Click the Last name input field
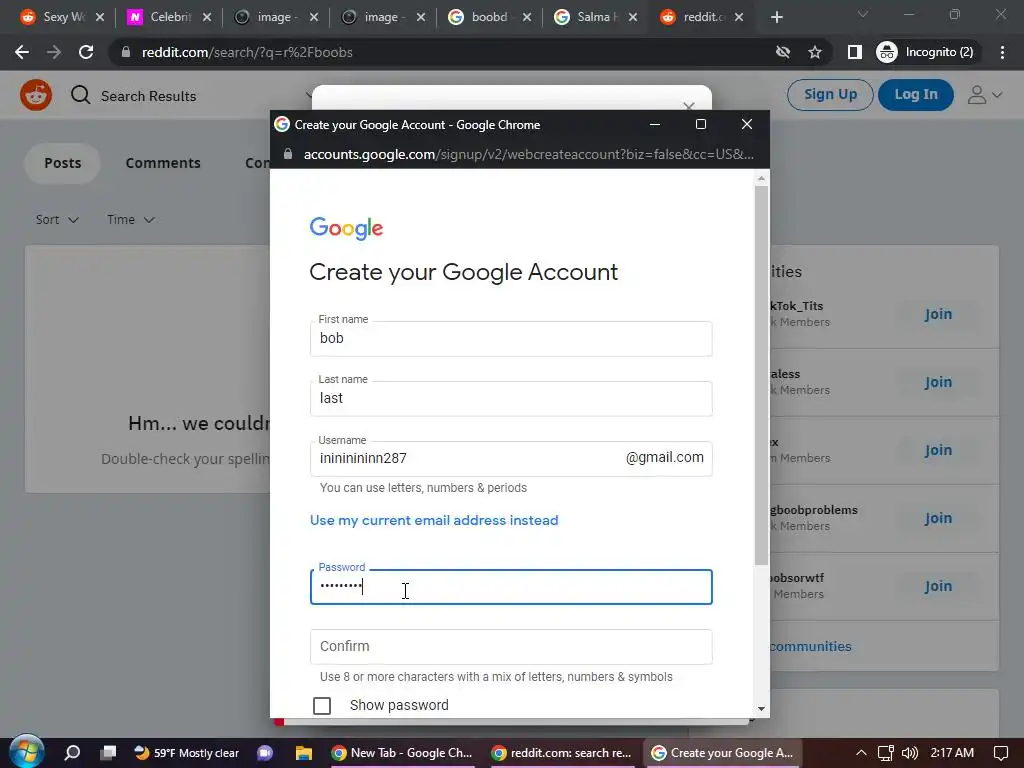Screen dimensions: 1024x768 coord(511,398)
